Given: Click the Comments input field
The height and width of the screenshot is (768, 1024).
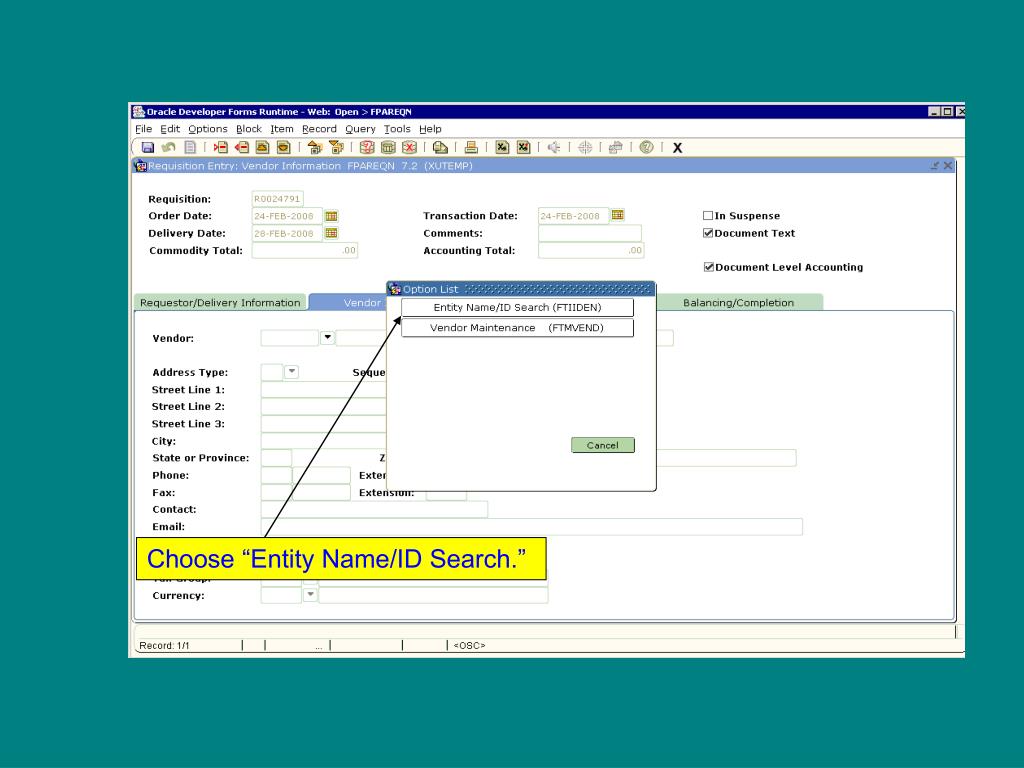Looking at the screenshot, I should [590, 233].
